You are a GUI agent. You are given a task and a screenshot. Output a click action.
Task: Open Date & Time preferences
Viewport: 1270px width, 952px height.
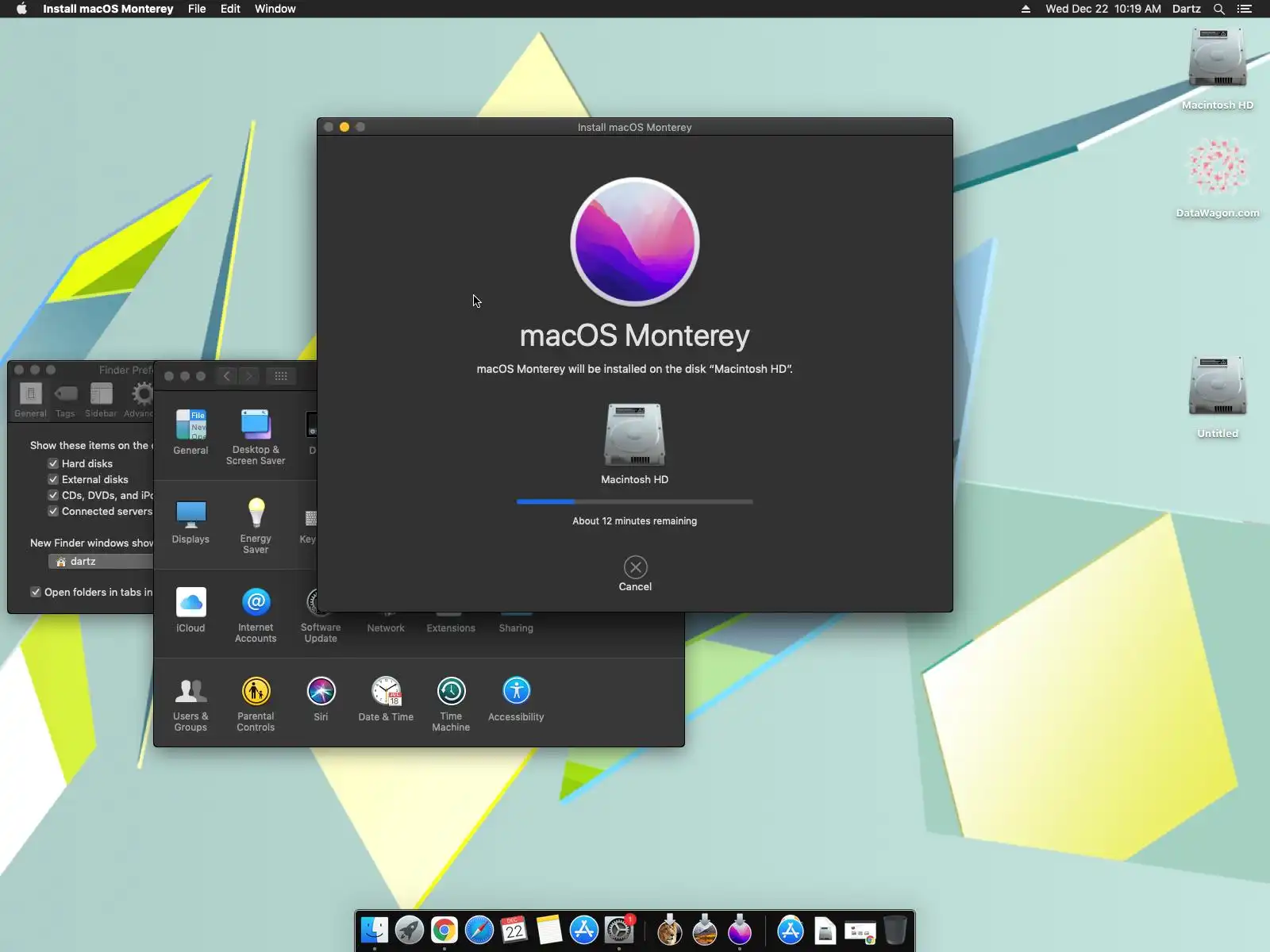[x=386, y=699]
